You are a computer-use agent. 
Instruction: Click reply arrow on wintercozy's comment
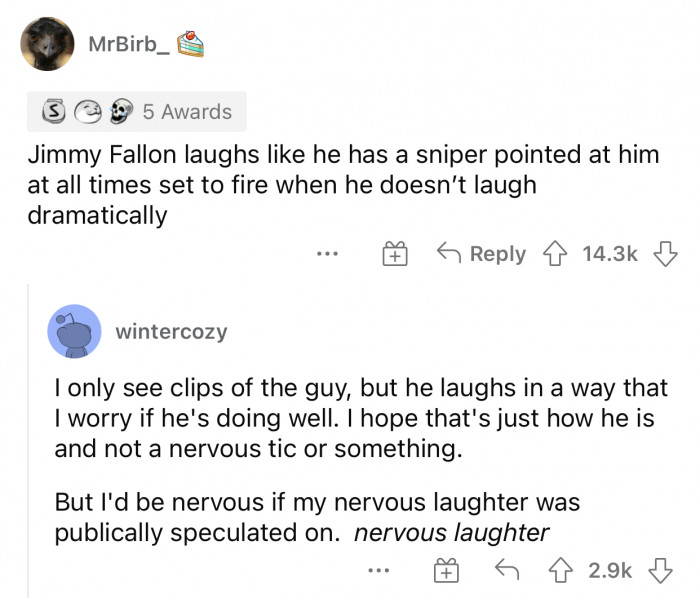tap(506, 569)
